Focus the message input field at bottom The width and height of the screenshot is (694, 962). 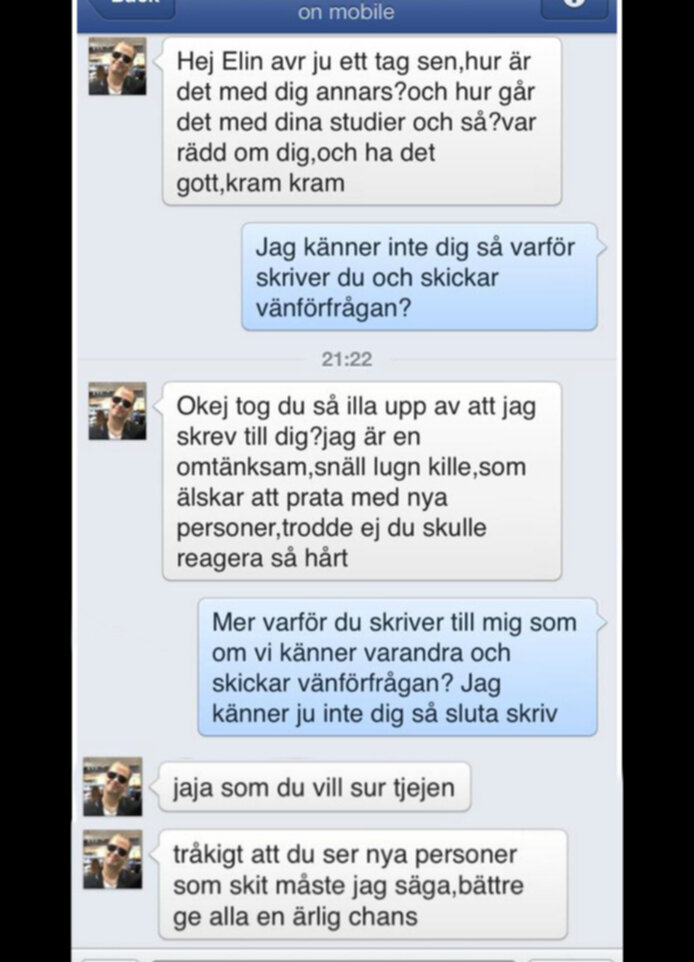333,958
